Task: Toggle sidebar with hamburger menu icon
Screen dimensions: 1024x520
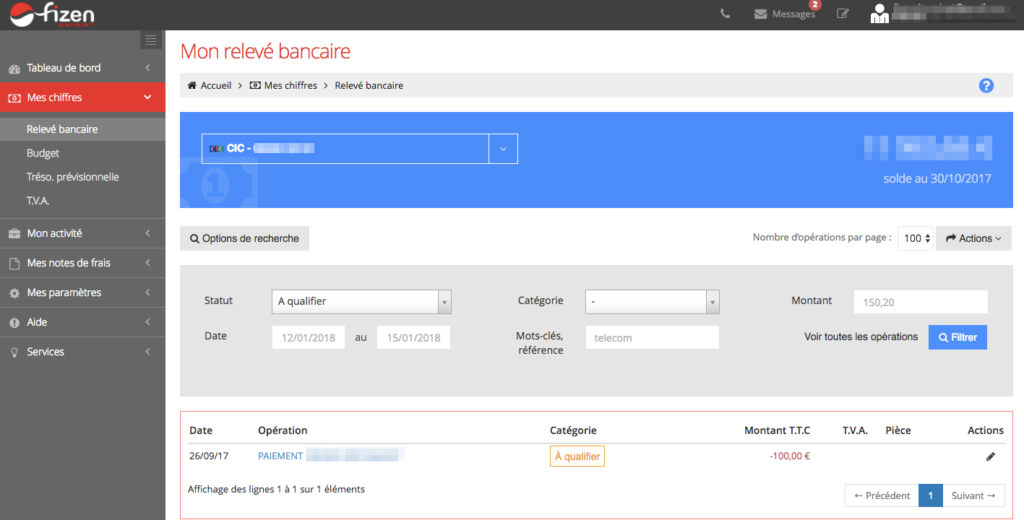Action: (151, 40)
